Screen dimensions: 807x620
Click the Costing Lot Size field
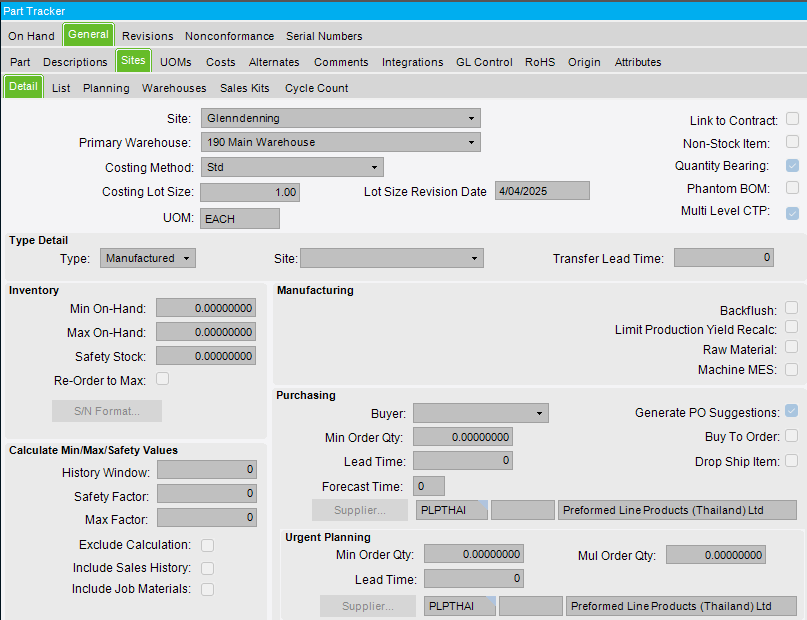point(250,192)
